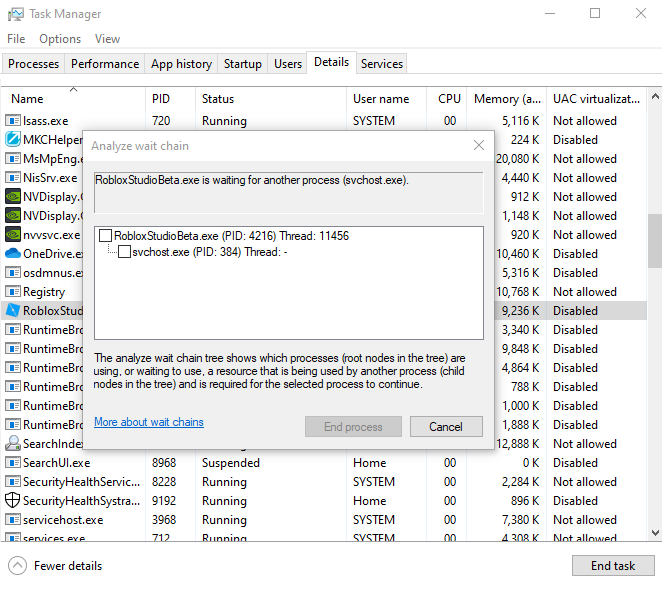
Task: Click the scrollbar up arrow
Action: point(655,97)
